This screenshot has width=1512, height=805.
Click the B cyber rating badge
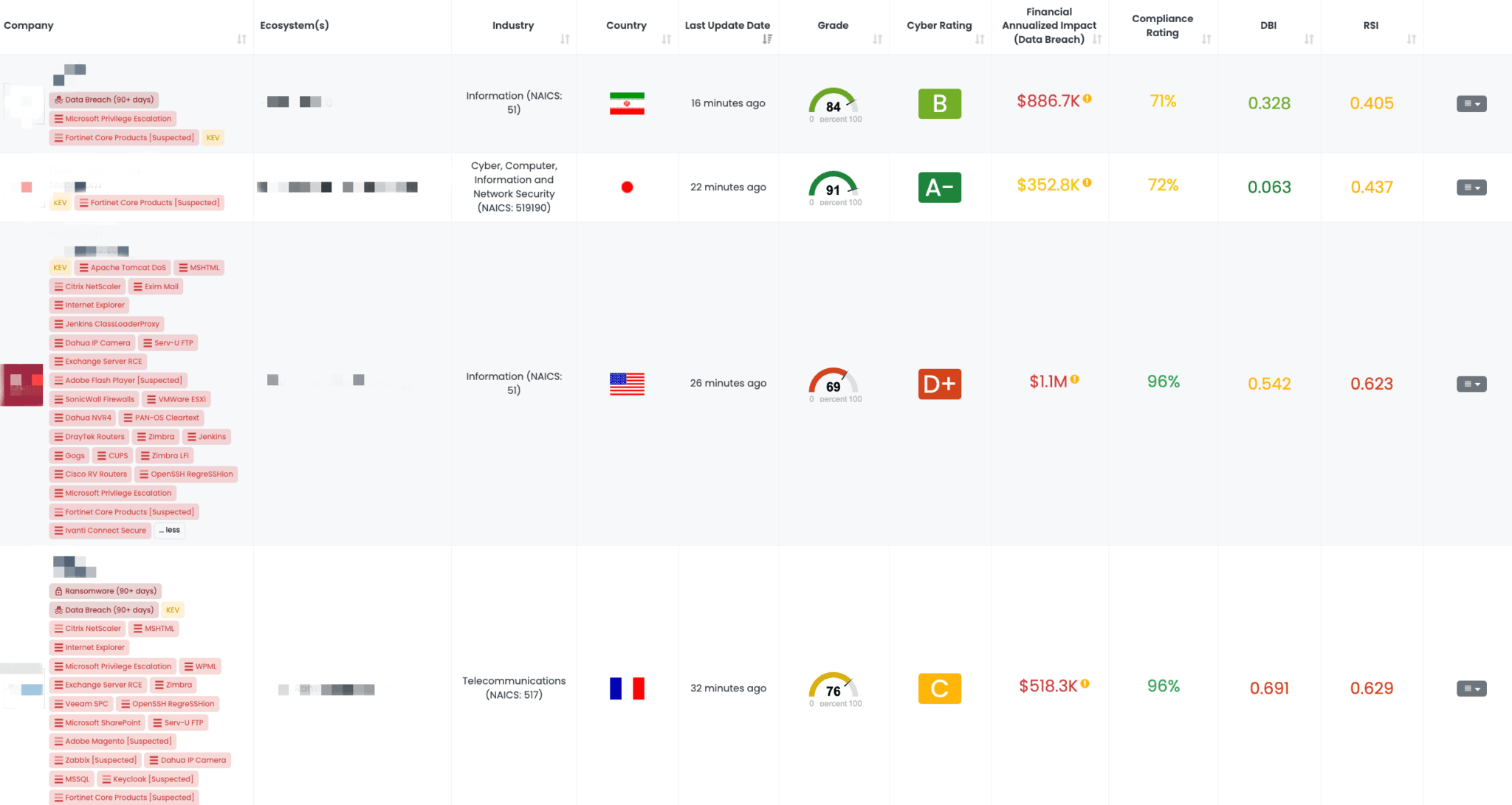click(939, 104)
